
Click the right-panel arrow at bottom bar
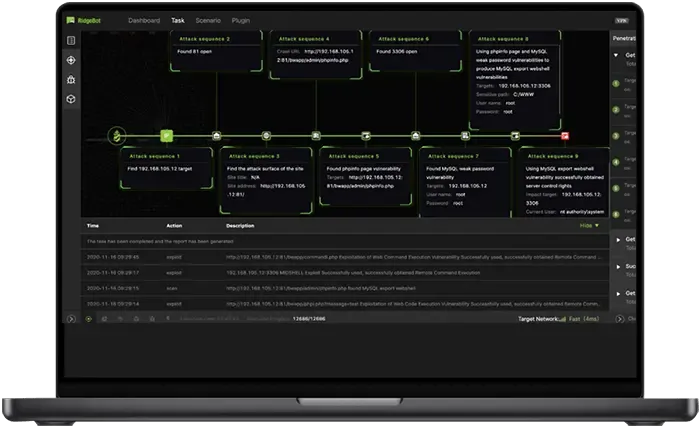click(x=619, y=319)
